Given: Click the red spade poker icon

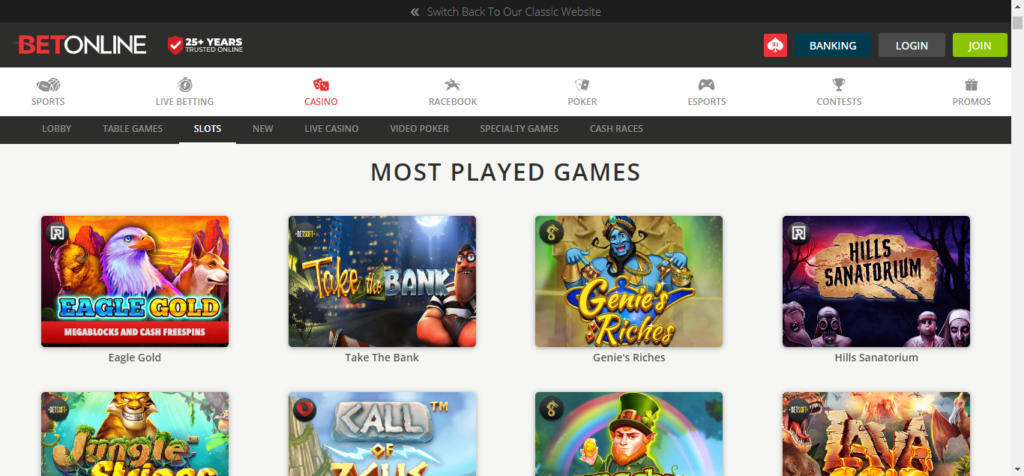Looking at the screenshot, I should (x=775, y=45).
